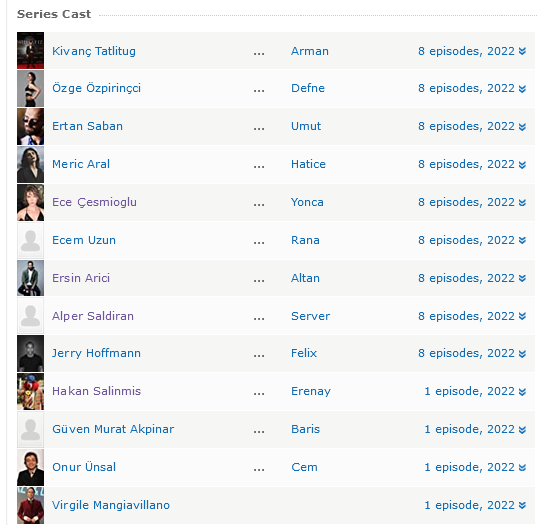Image resolution: width=545 pixels, height=525 pixels.
Task: Click Güven Murat Akpinar's default silhouette icon
Action: 31,429
